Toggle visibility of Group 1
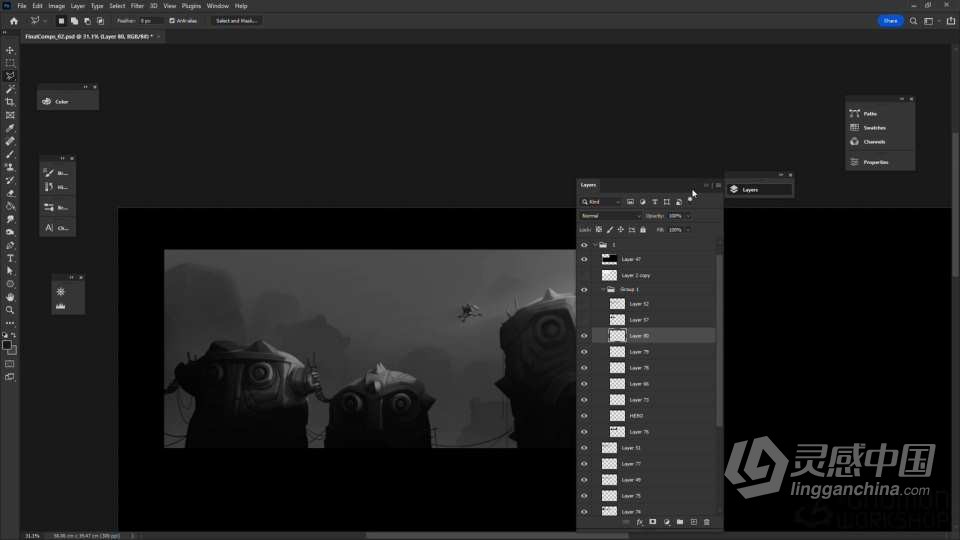Screen dimensions: 960x540 point(584,290)
